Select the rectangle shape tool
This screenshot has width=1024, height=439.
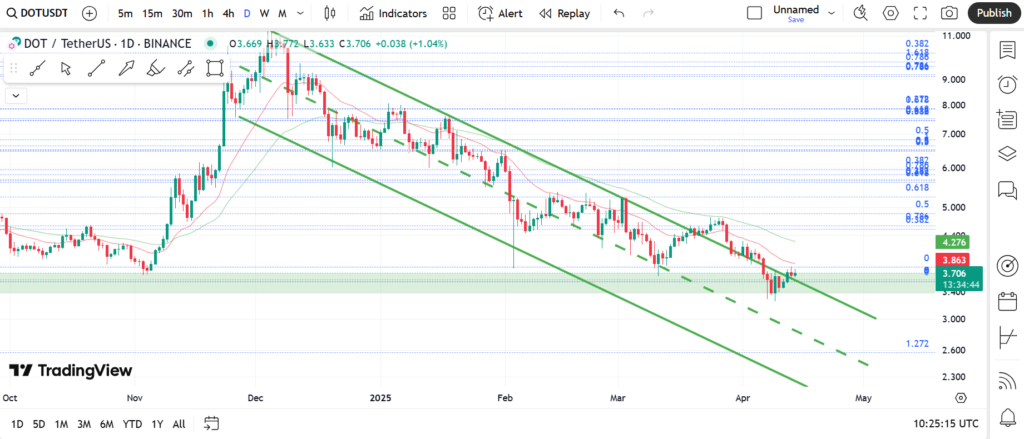pos(214,68)
